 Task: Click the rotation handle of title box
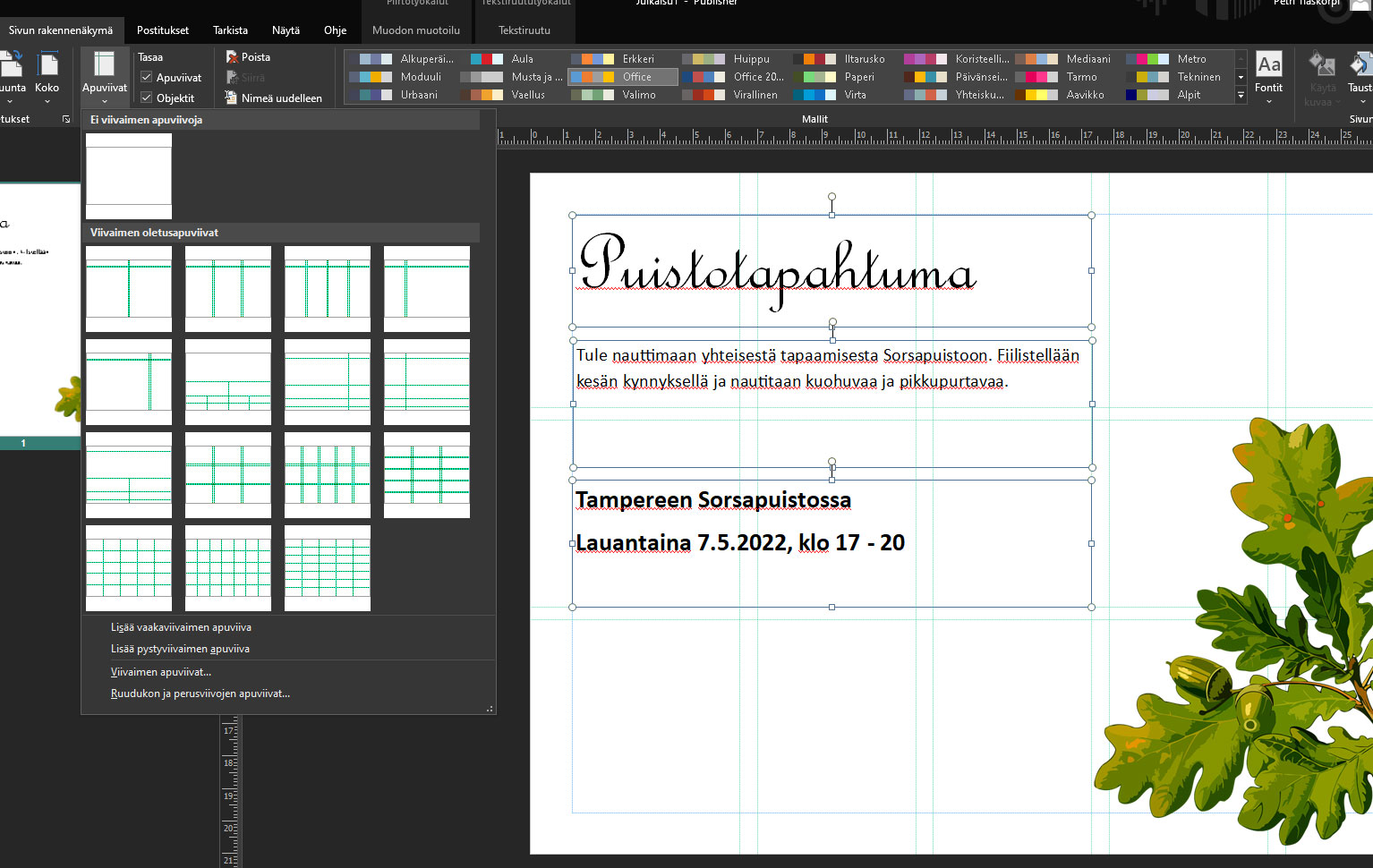[x=831, y=197]
